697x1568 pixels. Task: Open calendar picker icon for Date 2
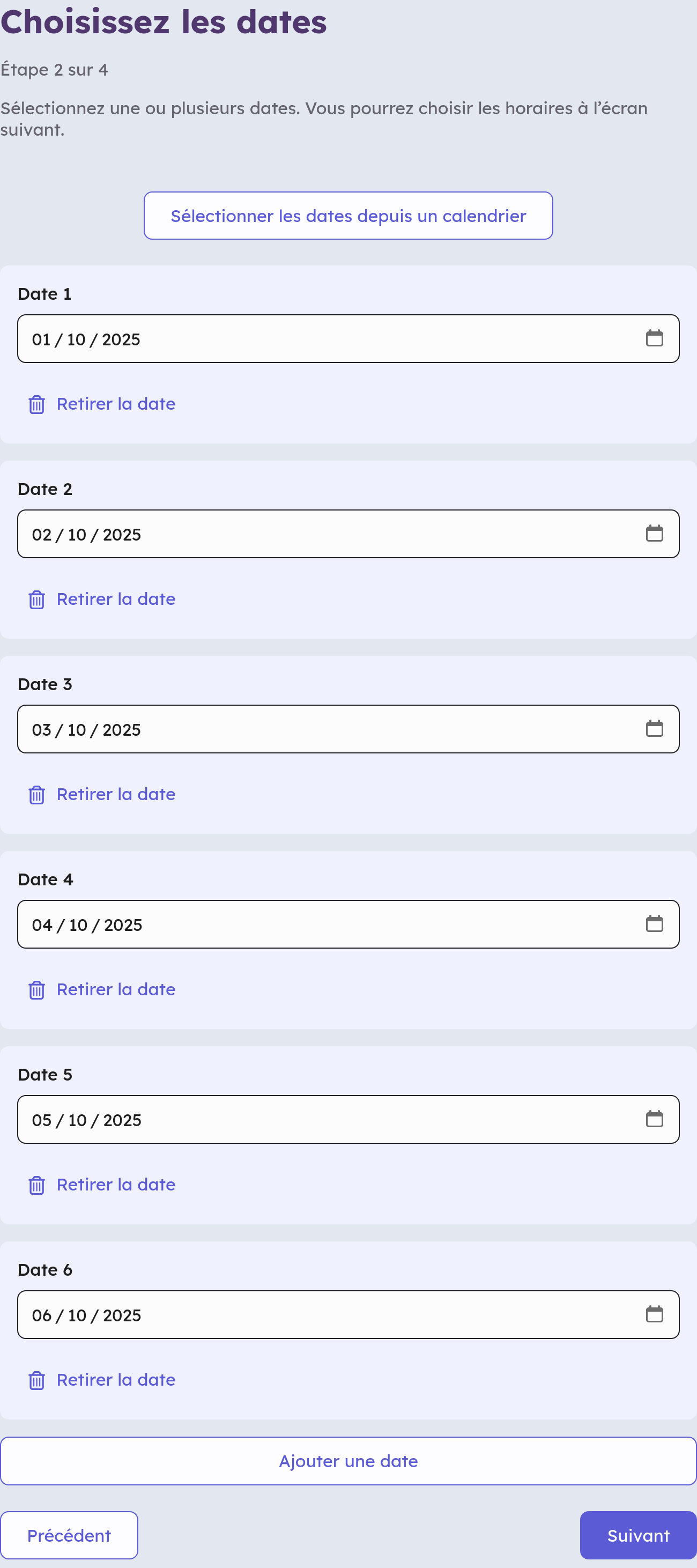(x=654, y=534)
